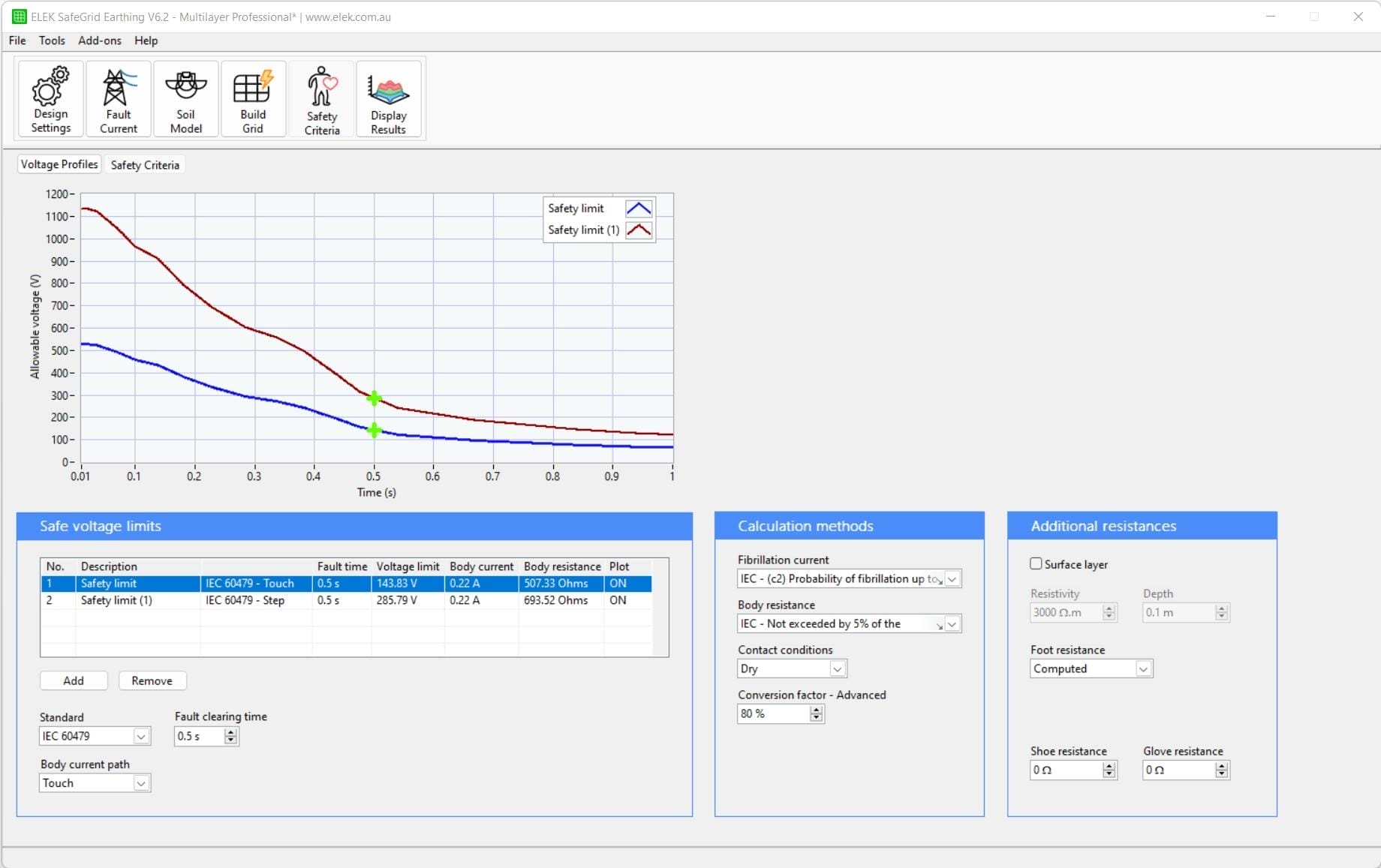Click the Safety limit legend line symbol
Viewport: 1381px width, 868px height.
638,208
